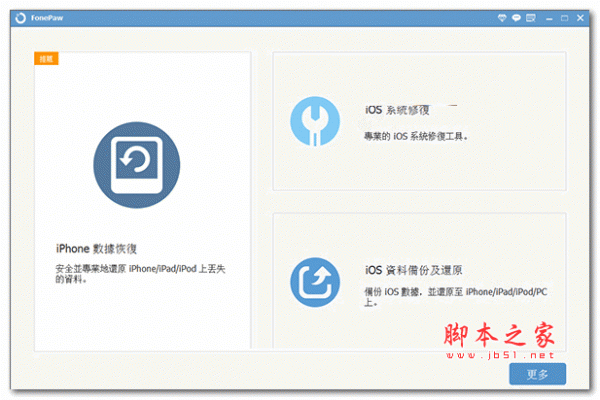Click the 專業的 iOS 系統修復工具 description
600x400 pixels.
click(x=416, y=136)
